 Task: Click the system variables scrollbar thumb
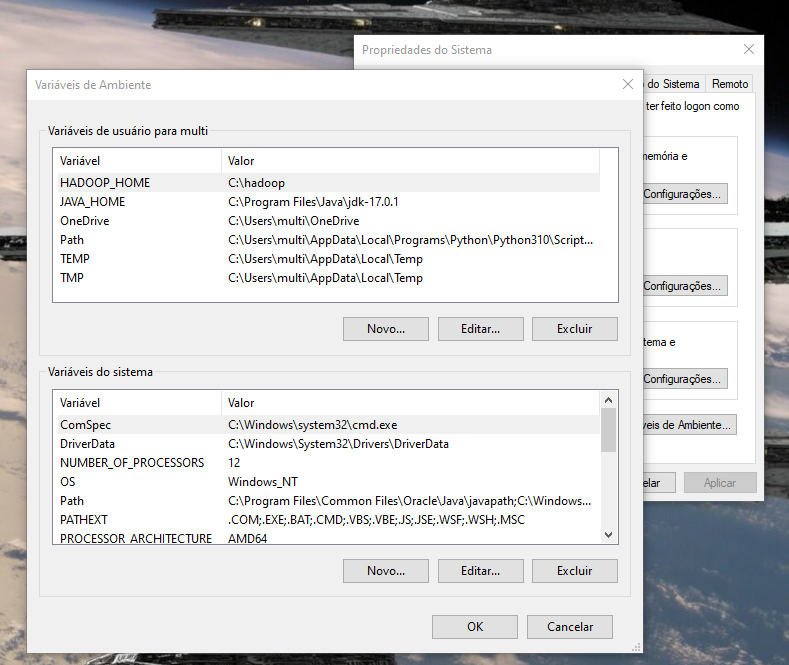[608, 430]
